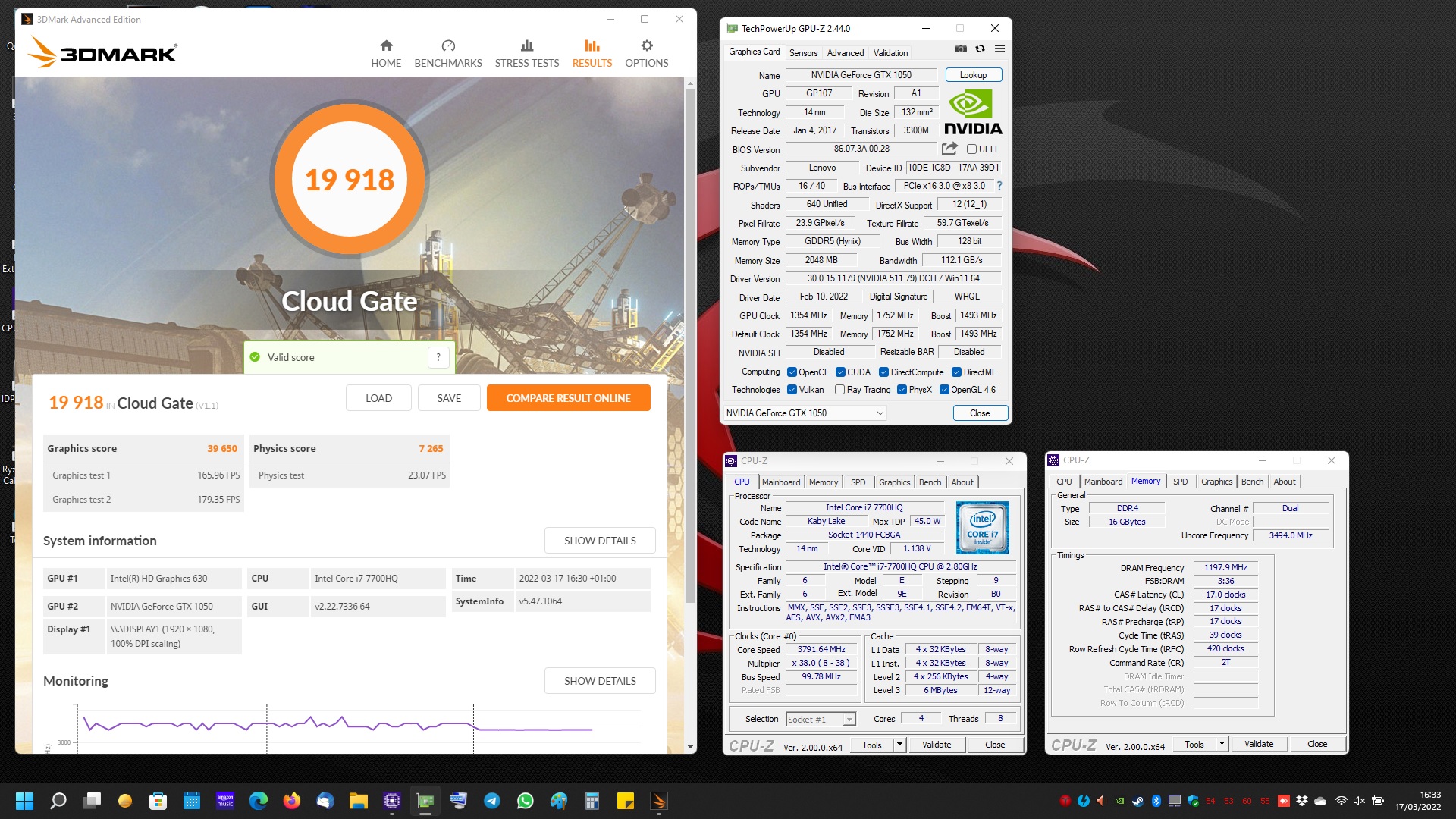Click the NVIDIA logo in GPU-Z

tap(973, 112)
